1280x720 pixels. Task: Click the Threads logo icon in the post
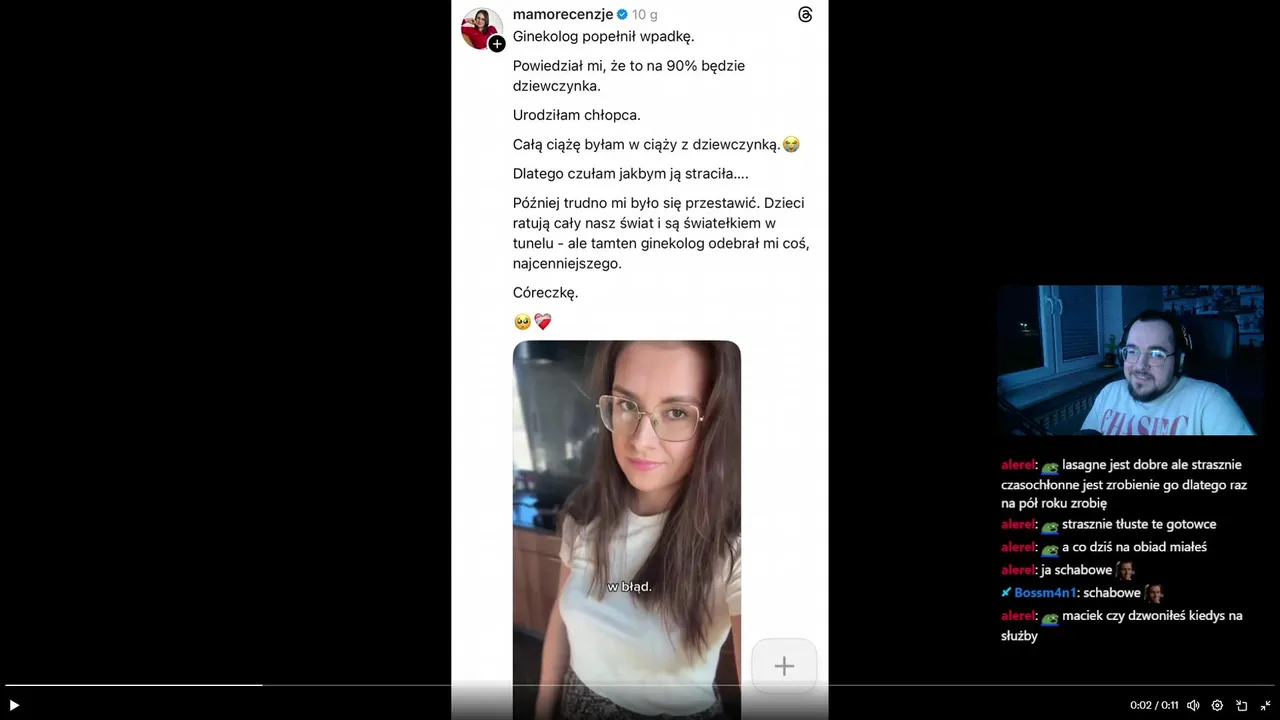click(x=805, y=14)
